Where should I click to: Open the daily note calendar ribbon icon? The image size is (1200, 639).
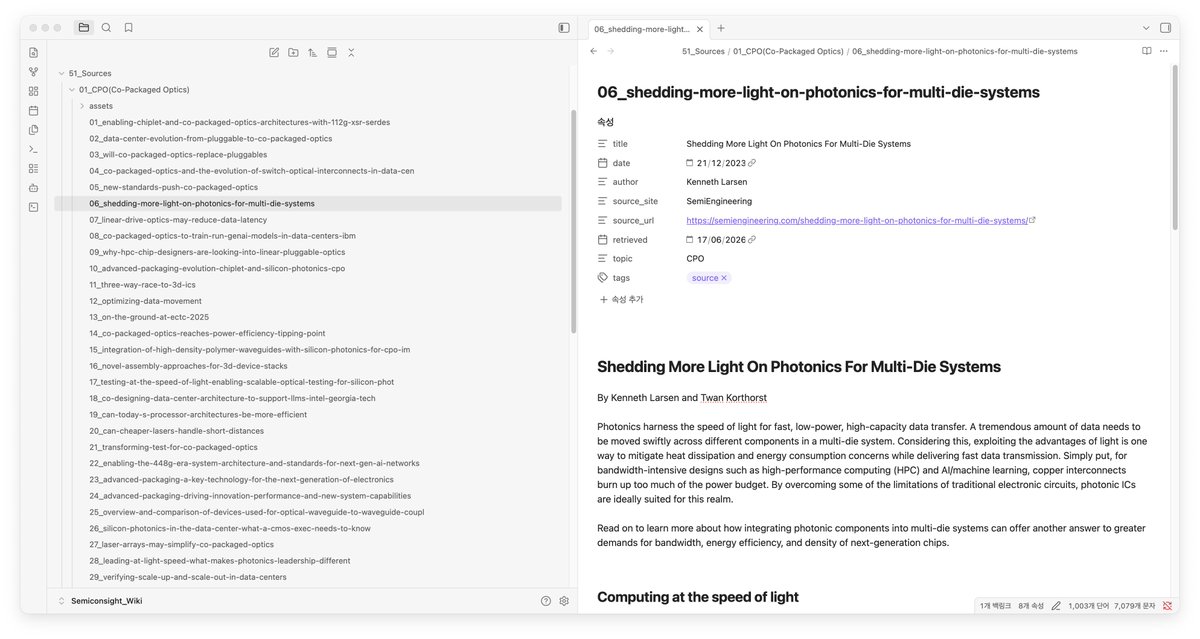click(x=33, y=110)
